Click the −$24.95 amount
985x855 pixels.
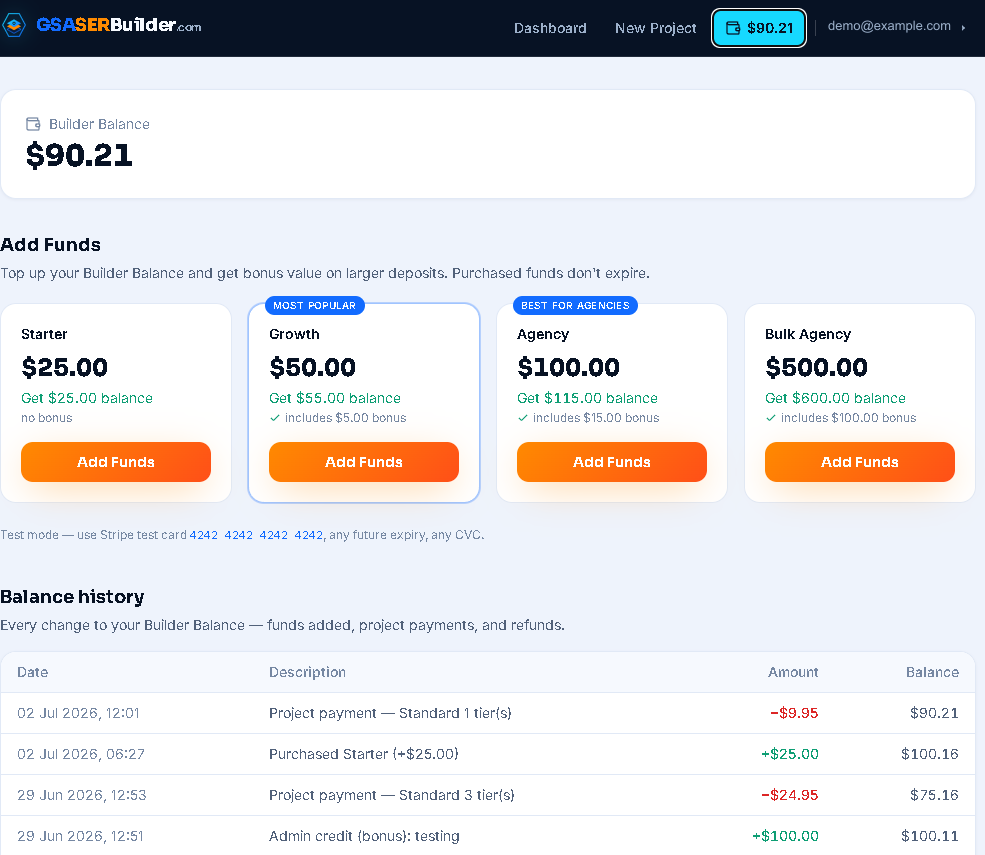[790, 795]
